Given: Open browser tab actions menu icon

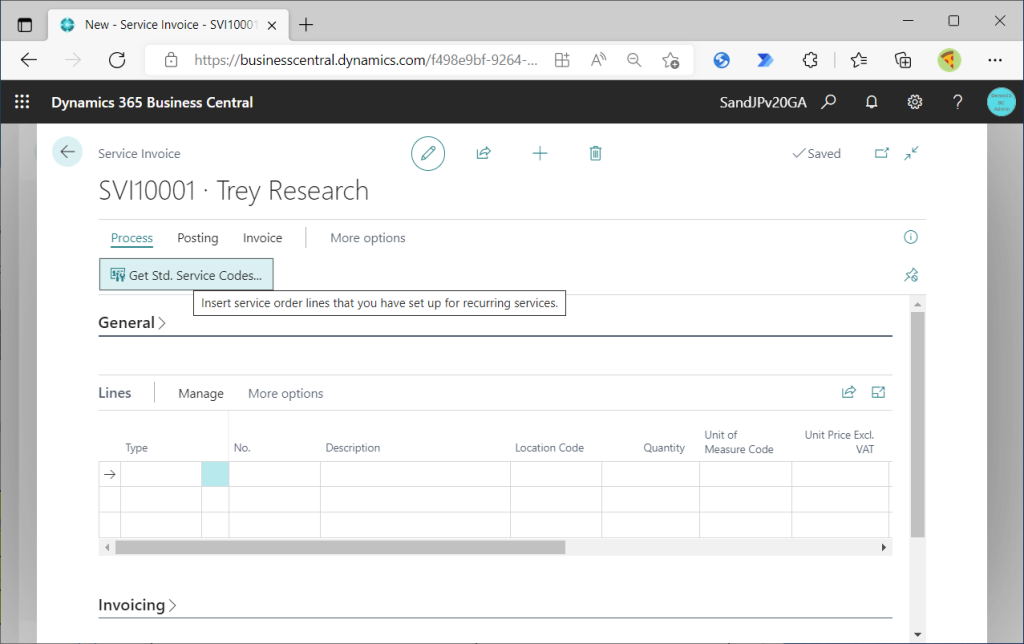Looking at the screenshot, I should point(25,25).
